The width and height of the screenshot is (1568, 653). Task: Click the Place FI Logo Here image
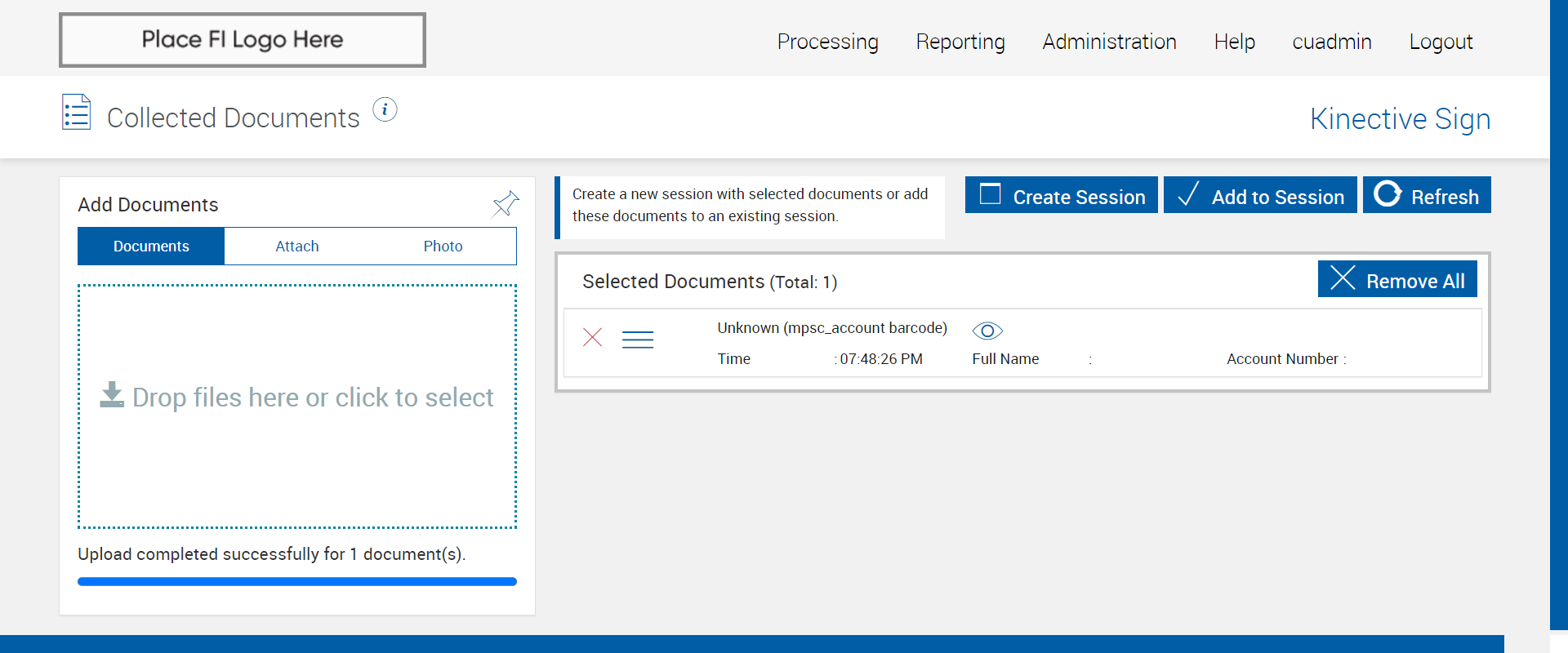click(243, 40)
